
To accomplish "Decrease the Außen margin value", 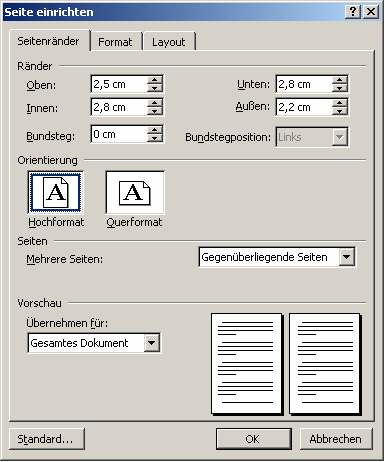I will coord(340,111).
